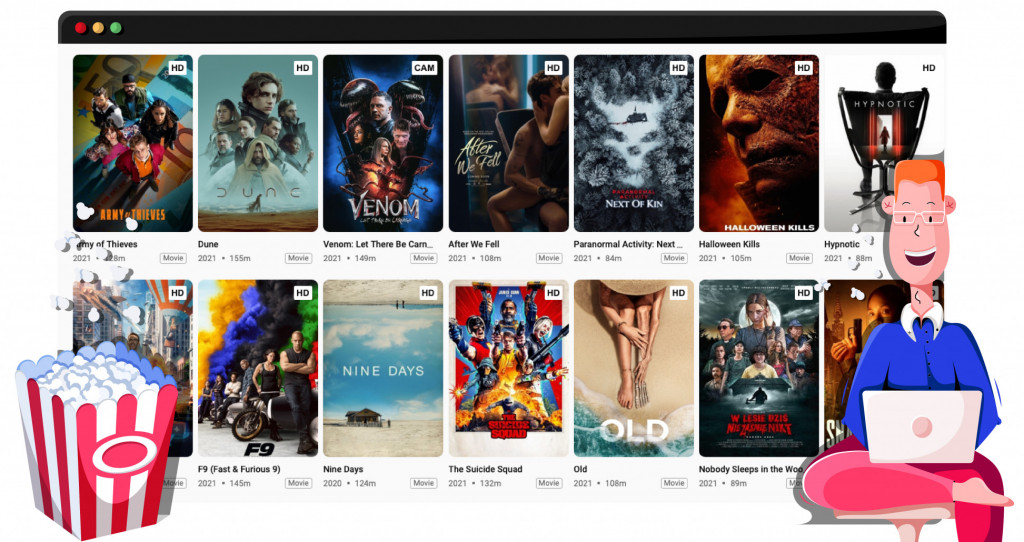This screenshot has height=542, width=1024.
Task: Open the F9 poster thumbnail
Action: tap(258, 368)
